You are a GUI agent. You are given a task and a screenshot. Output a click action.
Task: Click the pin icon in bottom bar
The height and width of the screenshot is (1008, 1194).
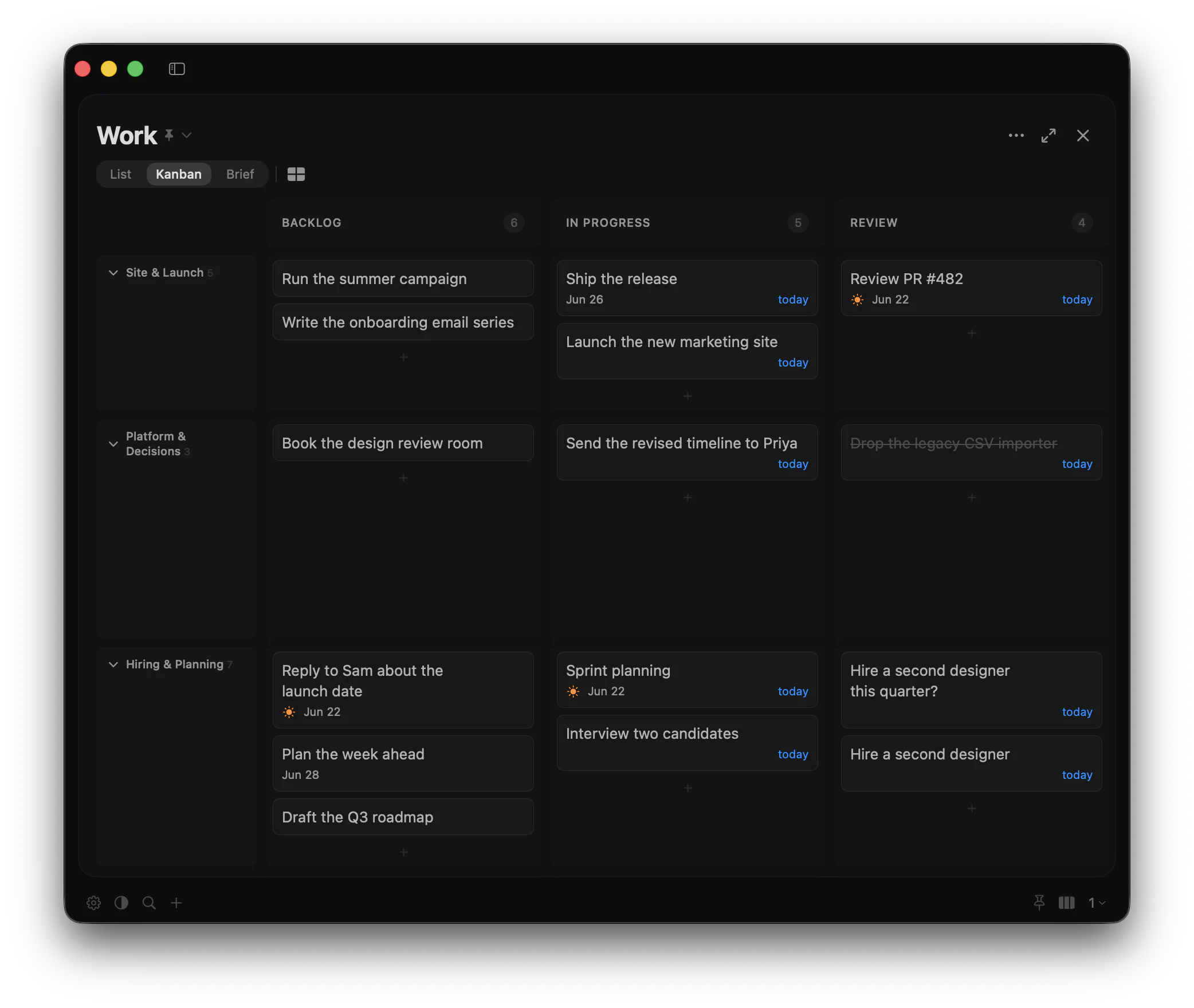1039,903
